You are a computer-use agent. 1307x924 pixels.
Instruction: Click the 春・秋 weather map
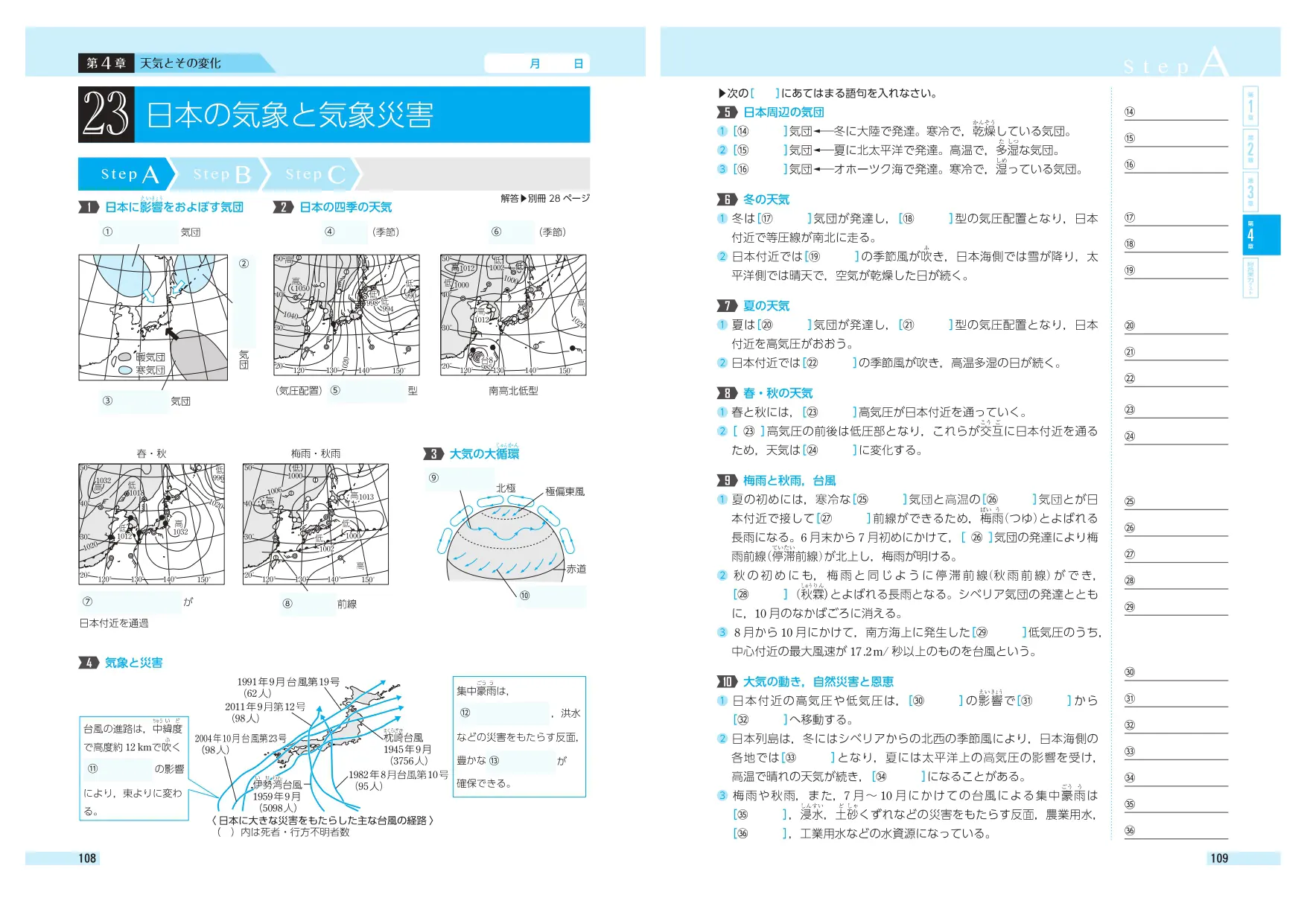pyautogui.click(x=152, y=524)
